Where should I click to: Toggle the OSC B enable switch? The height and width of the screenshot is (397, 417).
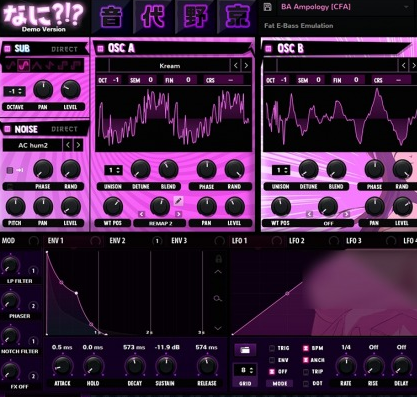coord(268,49)
